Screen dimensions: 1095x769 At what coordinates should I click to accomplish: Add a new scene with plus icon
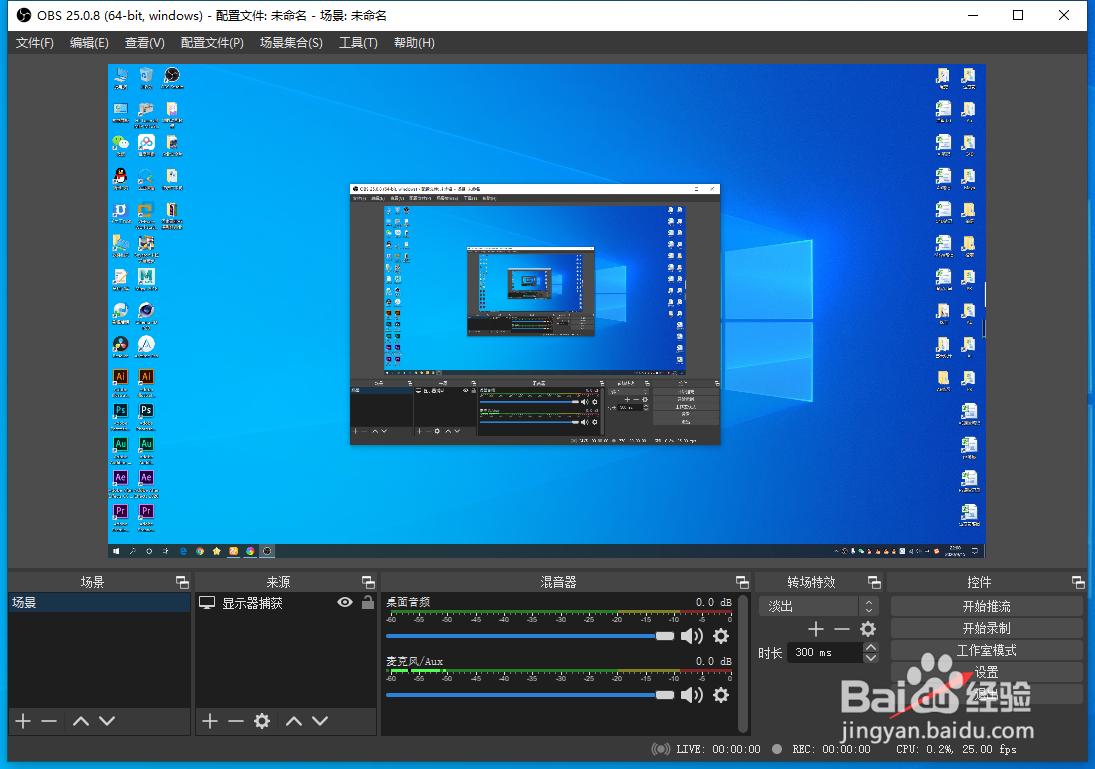(23, 721)
